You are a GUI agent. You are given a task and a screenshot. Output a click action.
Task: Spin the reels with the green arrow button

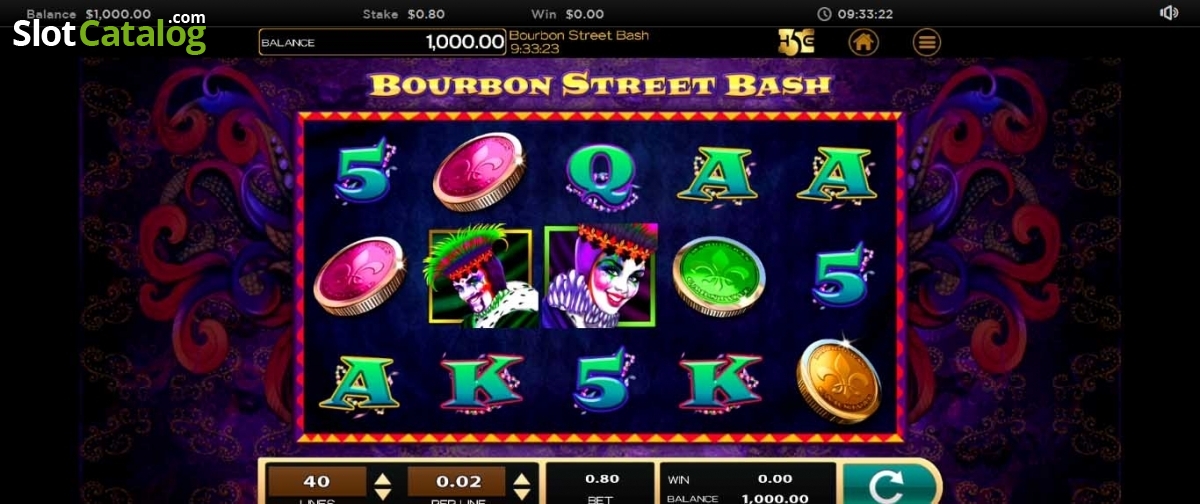(x=885, y=484)
